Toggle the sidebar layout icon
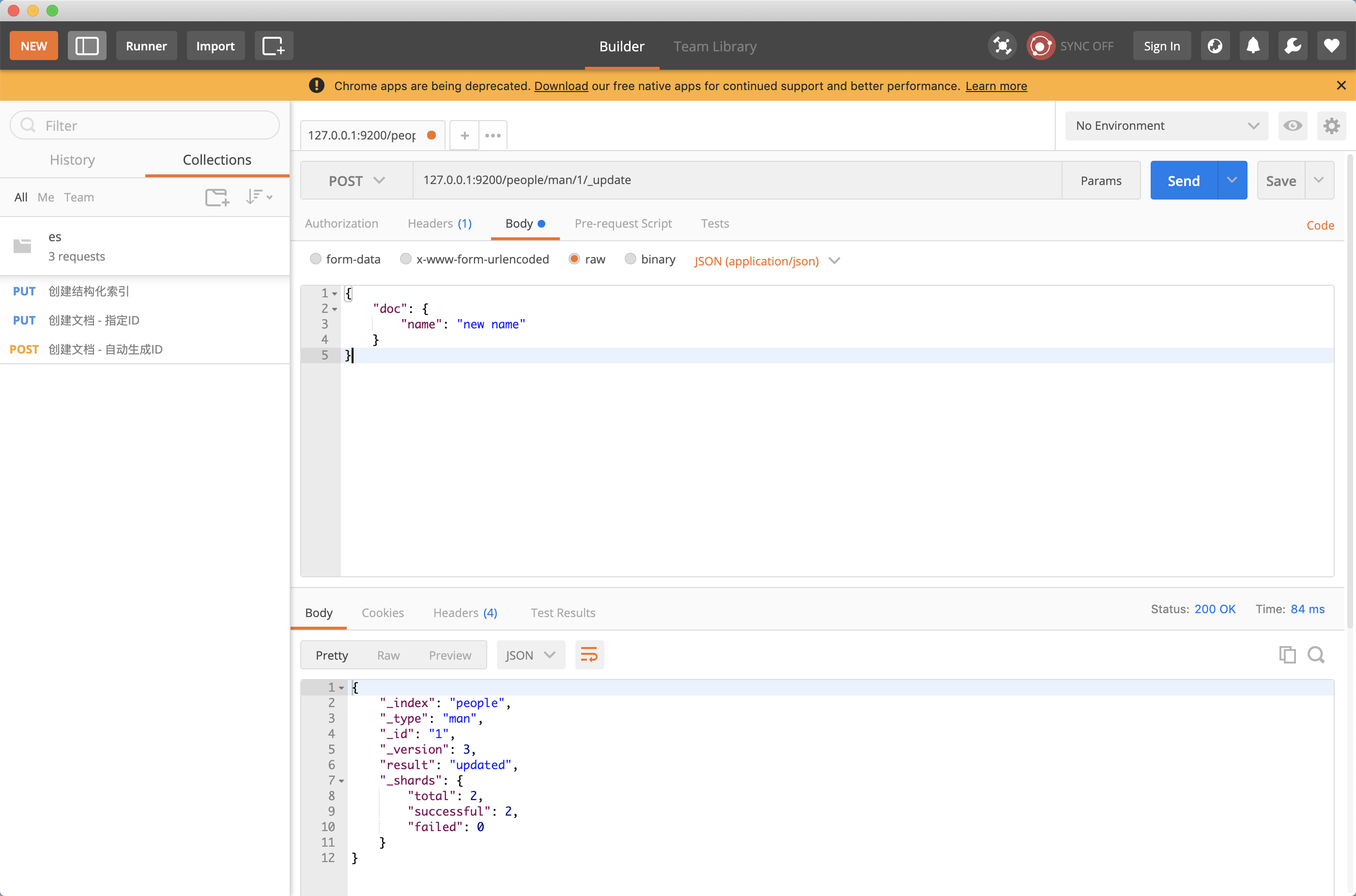This screenshot has height=896, width=1356. [x=87, y=46]
